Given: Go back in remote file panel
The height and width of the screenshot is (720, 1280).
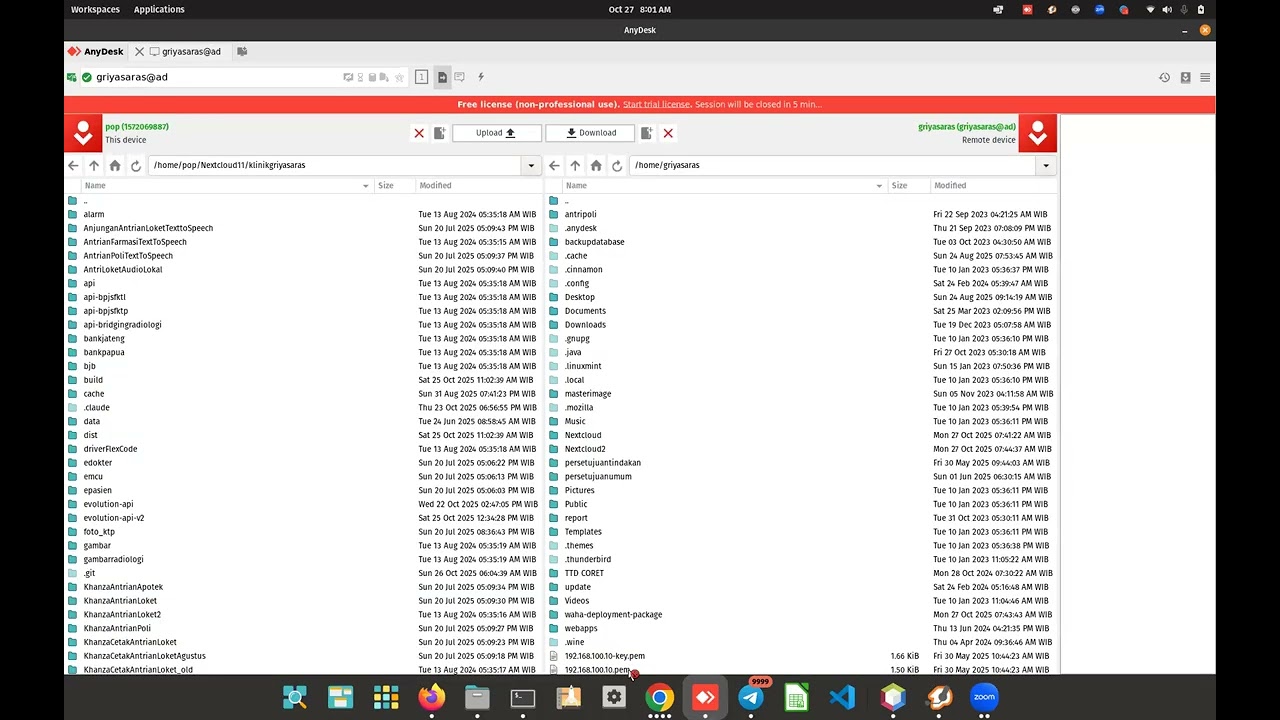Looking at the screenshot, I should 554,165.
